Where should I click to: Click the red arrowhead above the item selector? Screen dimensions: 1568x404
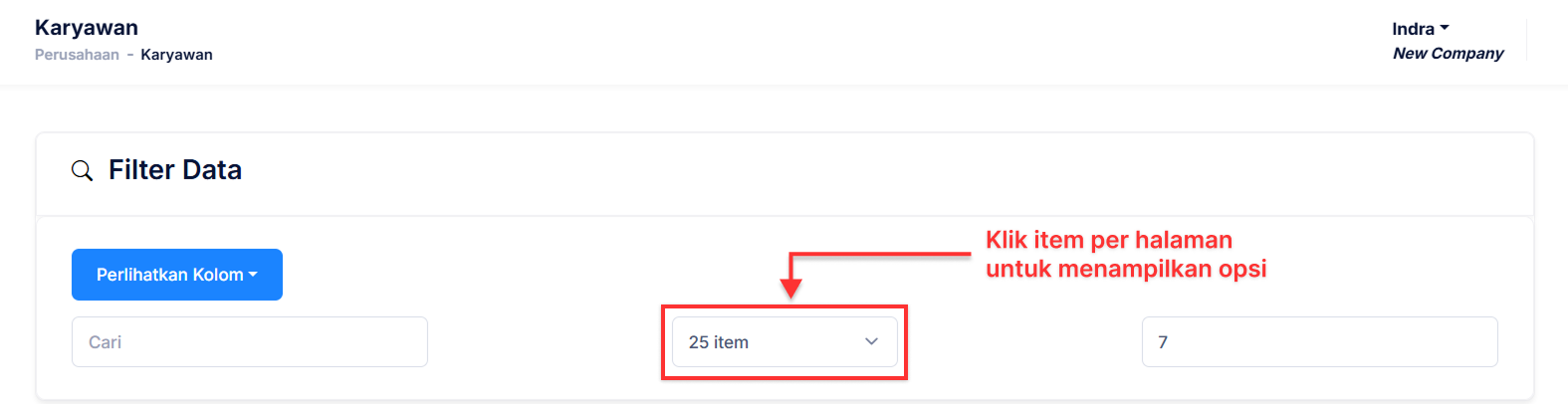click(790, 288)
